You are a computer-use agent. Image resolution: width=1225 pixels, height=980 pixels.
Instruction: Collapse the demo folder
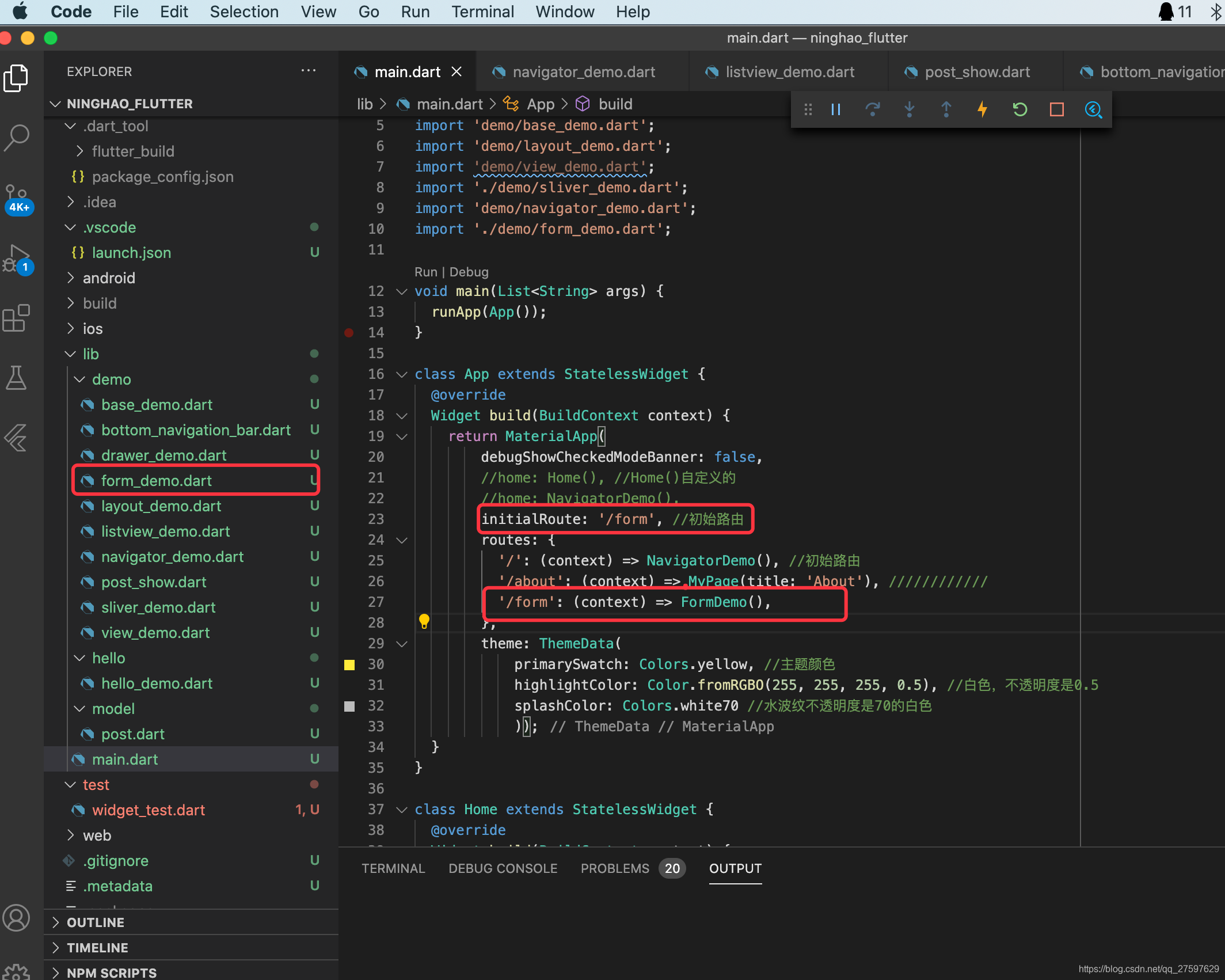click(x=79, y=379)
